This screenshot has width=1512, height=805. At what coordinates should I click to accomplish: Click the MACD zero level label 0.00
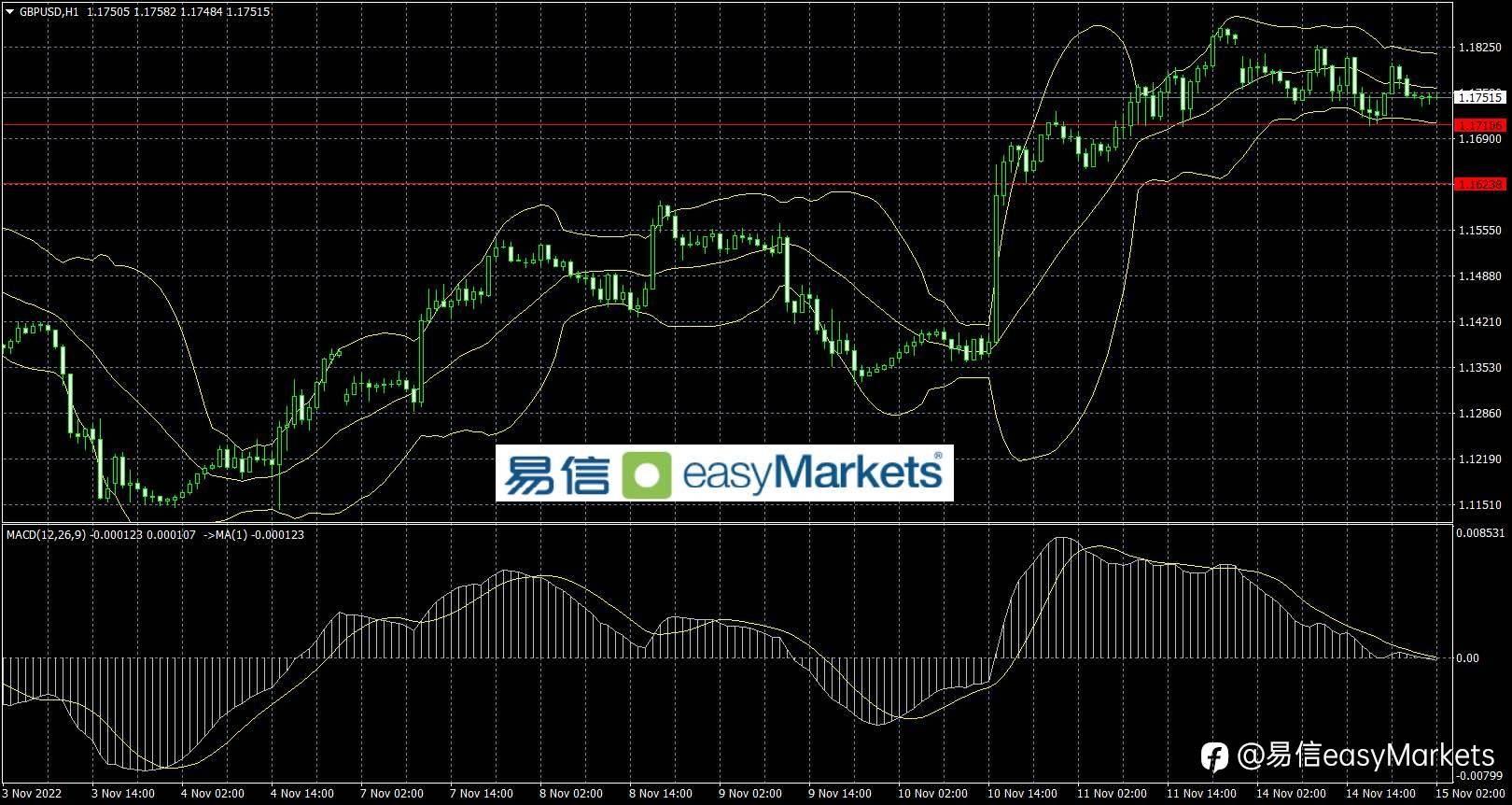pyautogui.click(x=1468, y=657)
